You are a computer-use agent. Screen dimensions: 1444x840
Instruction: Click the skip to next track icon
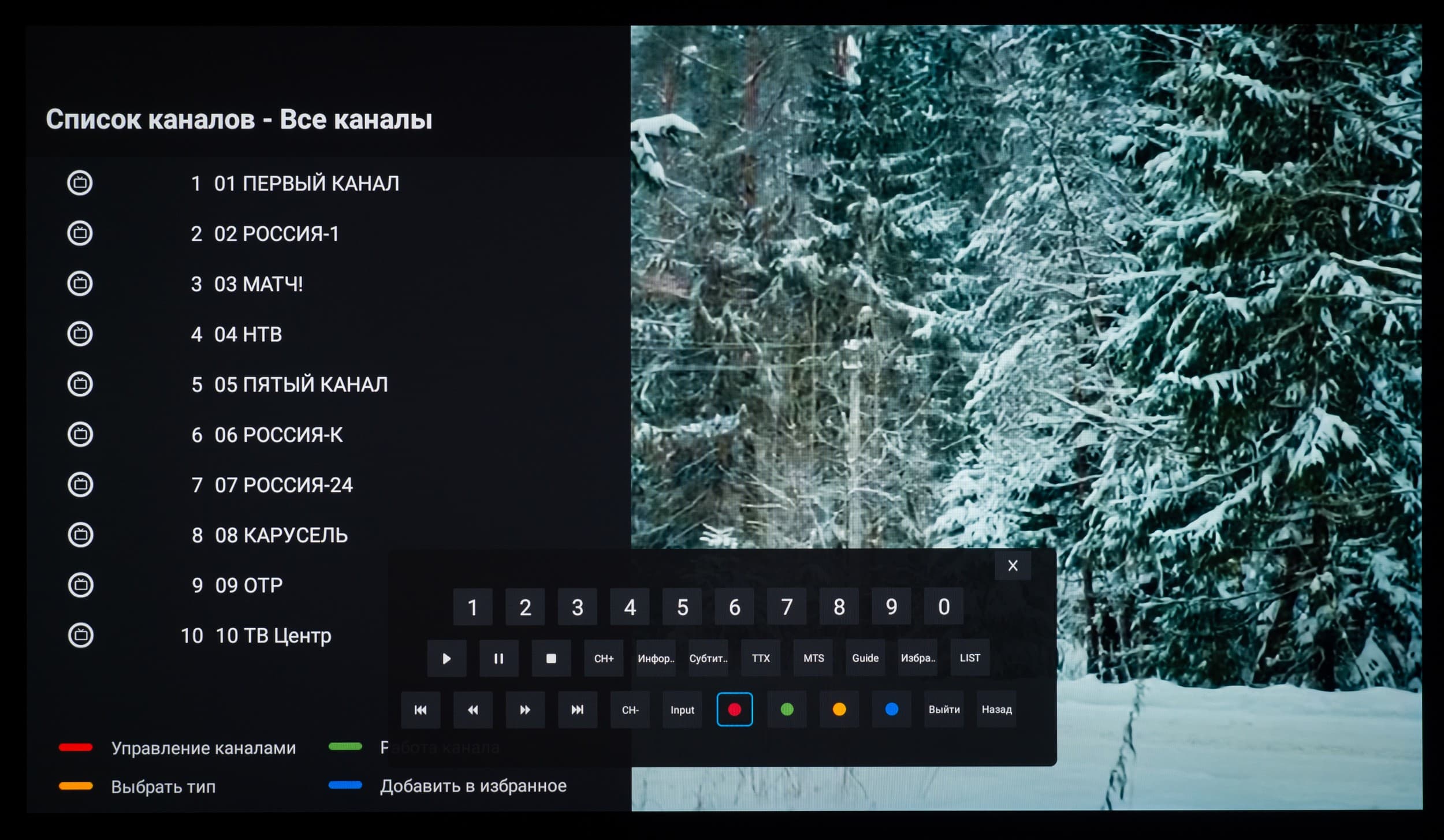577,710
